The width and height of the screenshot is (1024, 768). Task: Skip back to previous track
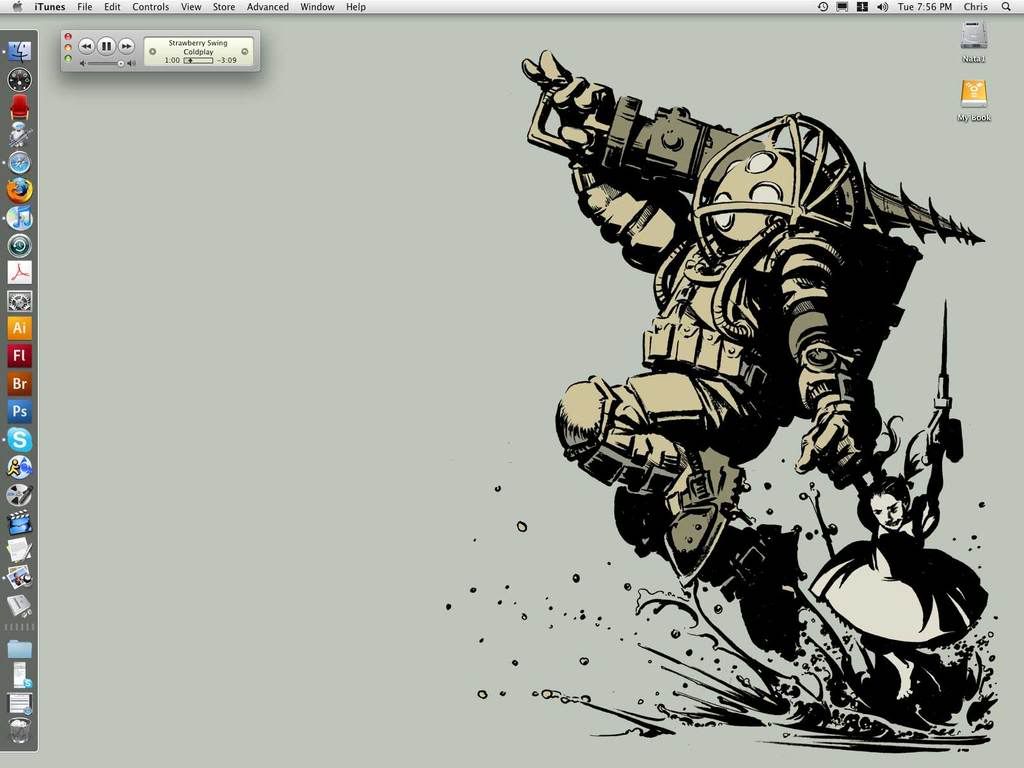pos(86,46)
